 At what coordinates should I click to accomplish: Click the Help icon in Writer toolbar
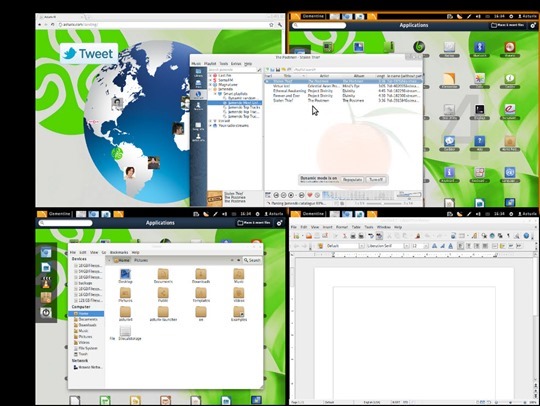pyautogui.click(x=526, y=236)
